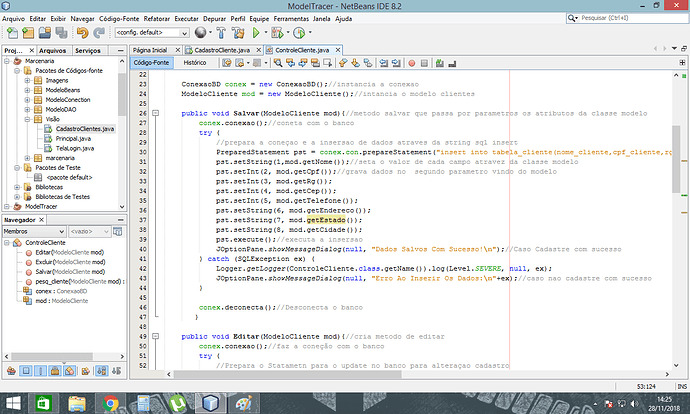Open the Arquivo menu
This screenshot has width=690, height=414.
tap(13, 18)
